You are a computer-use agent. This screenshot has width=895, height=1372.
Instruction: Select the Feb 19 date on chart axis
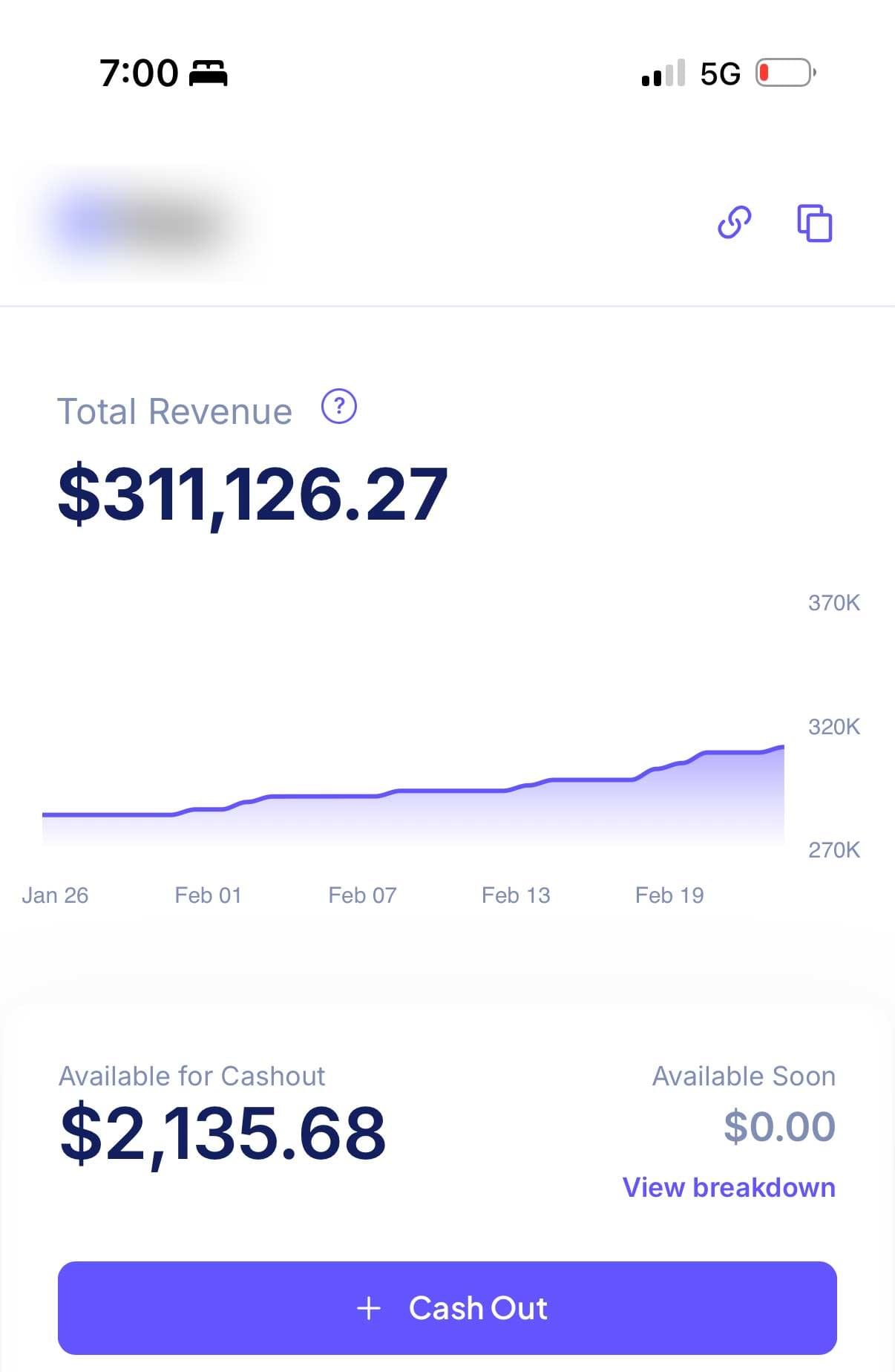(669, 895)
